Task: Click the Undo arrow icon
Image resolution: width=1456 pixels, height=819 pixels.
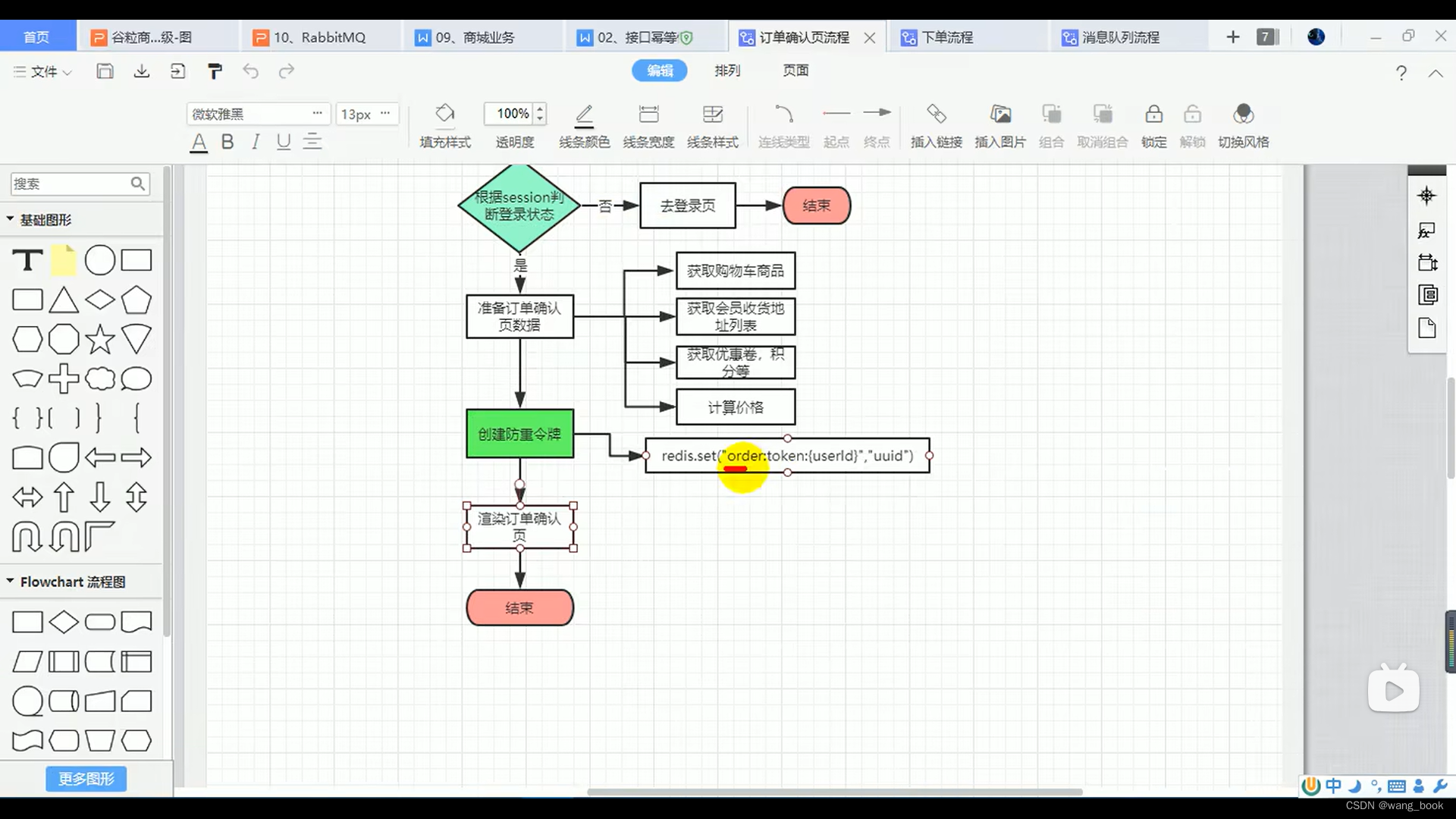Action: pyautogui.click(x=250, y=71)
